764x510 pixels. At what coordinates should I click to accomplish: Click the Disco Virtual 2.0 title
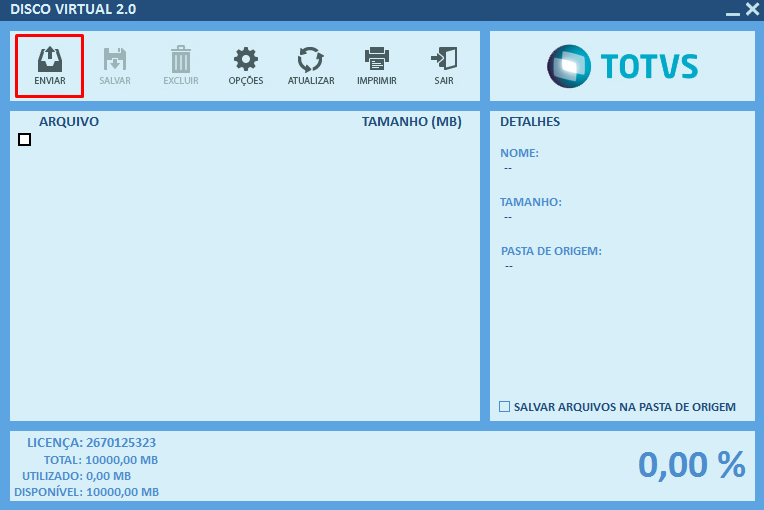point(73,9)
